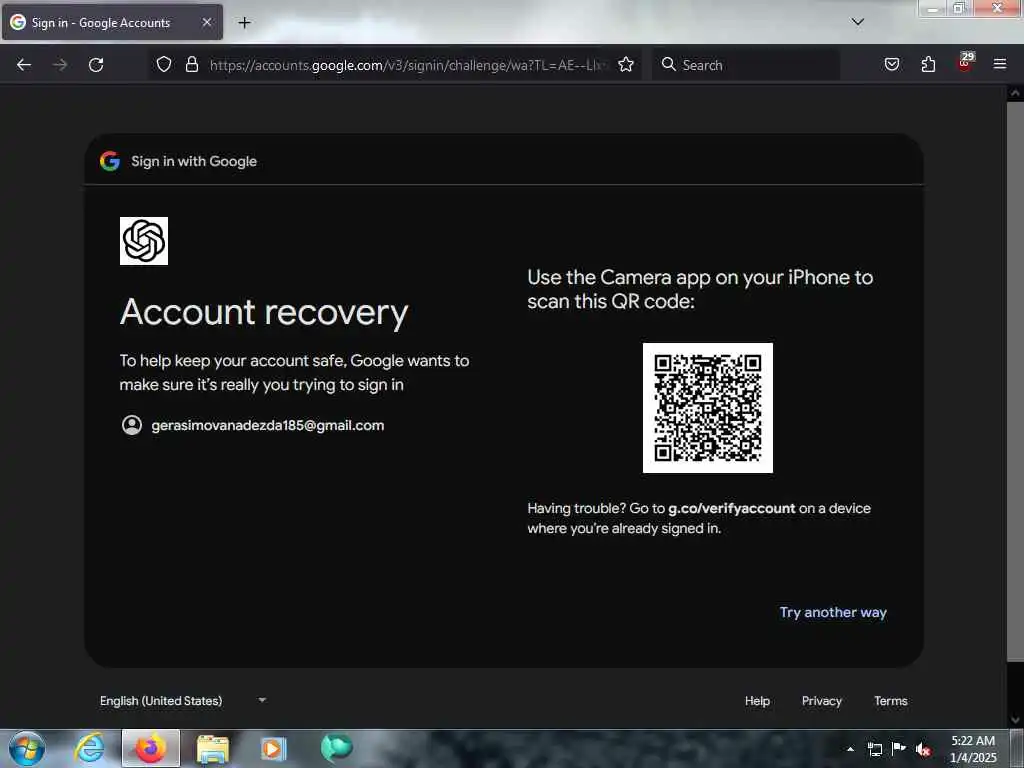Screen dimensions: 1024x768
Task: Open the Windows Start button
Action: coord(27,748)
